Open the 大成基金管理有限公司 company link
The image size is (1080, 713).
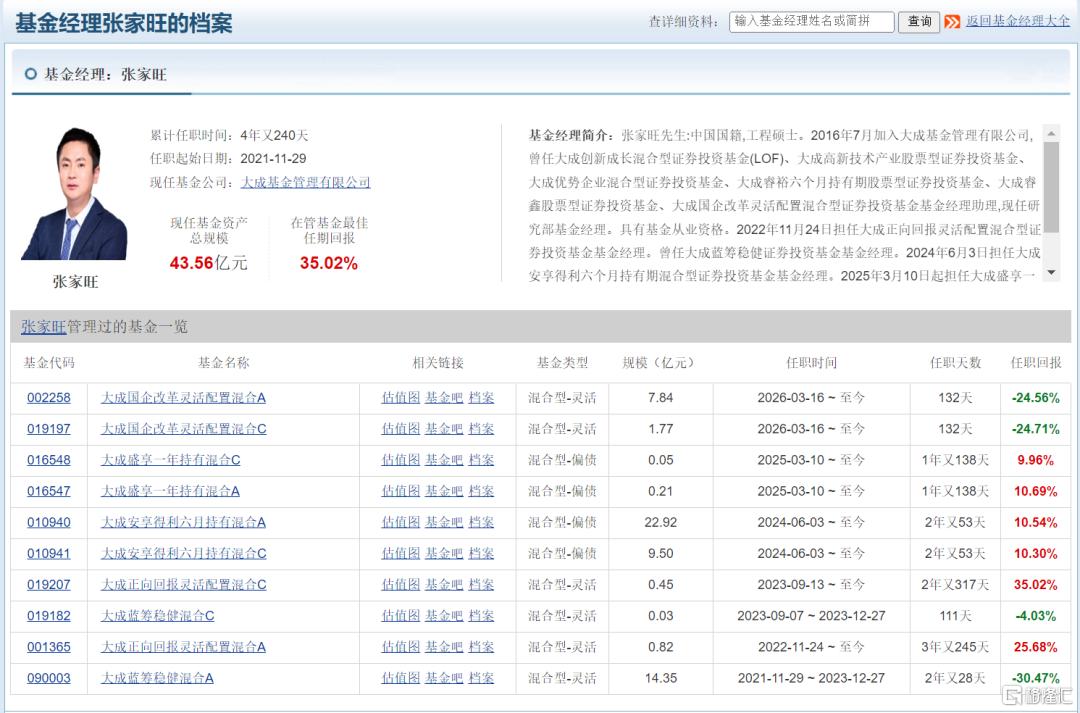click(x=305, y=183)
